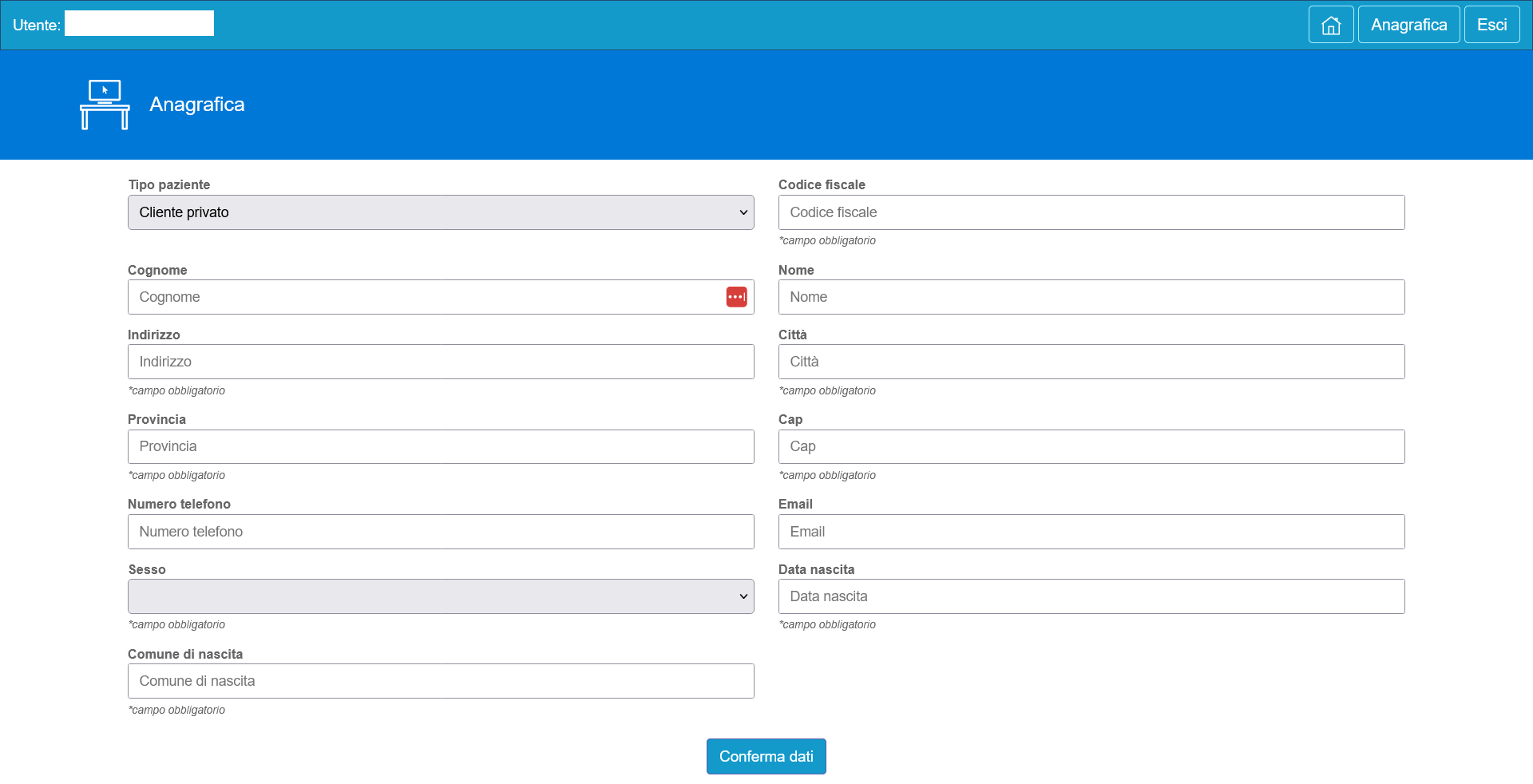Viewport: 1533px width, 784px height.
Task: Click the Indirizzo input box
Action: click(x=441, y=362)
